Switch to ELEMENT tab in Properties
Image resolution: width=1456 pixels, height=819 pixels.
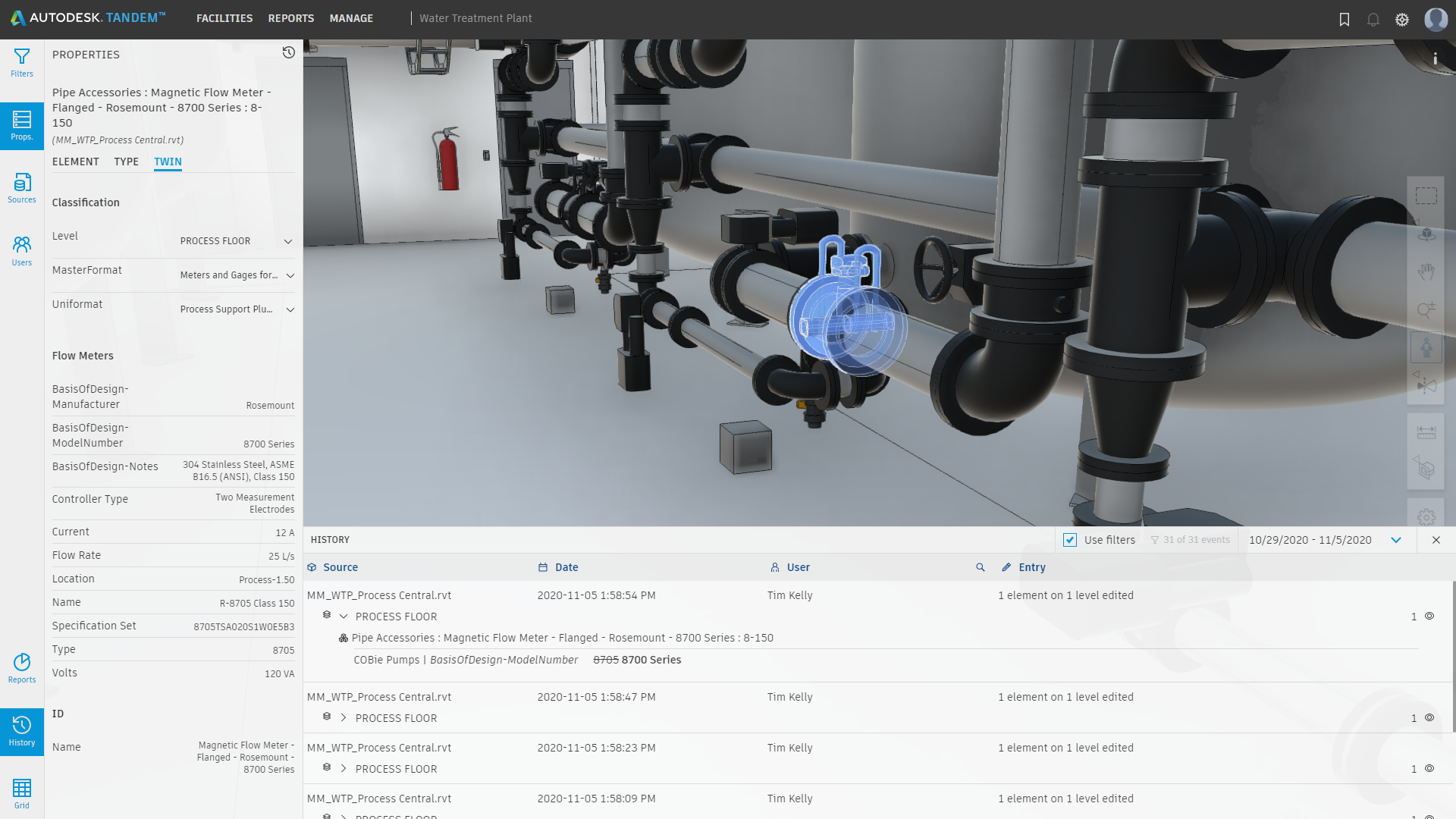(x=75, y=161)
